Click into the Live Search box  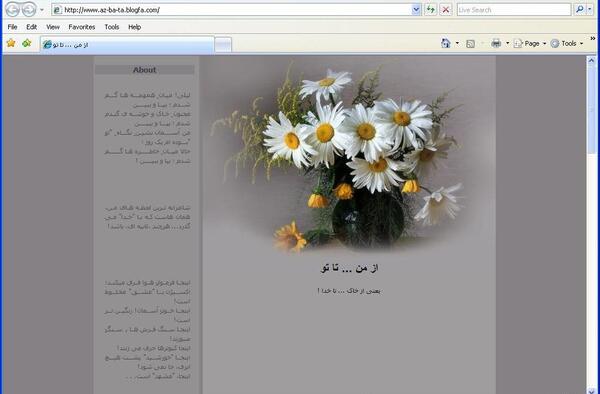[x=514, y=10]
